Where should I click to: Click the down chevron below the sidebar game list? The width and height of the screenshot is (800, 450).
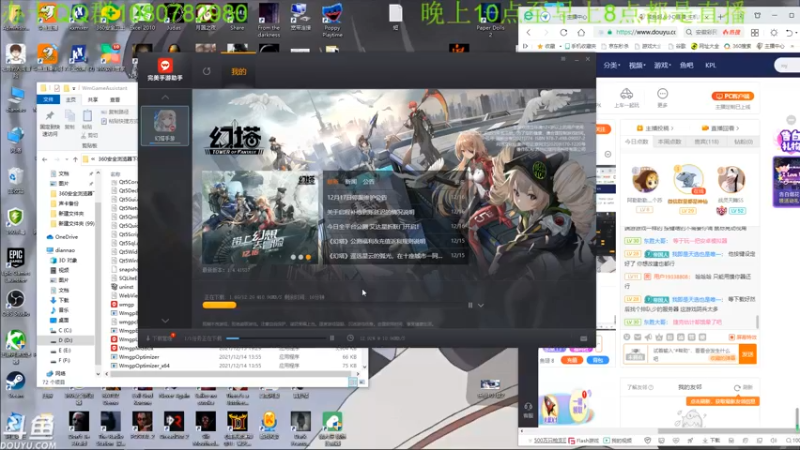[x=165, y=320]
